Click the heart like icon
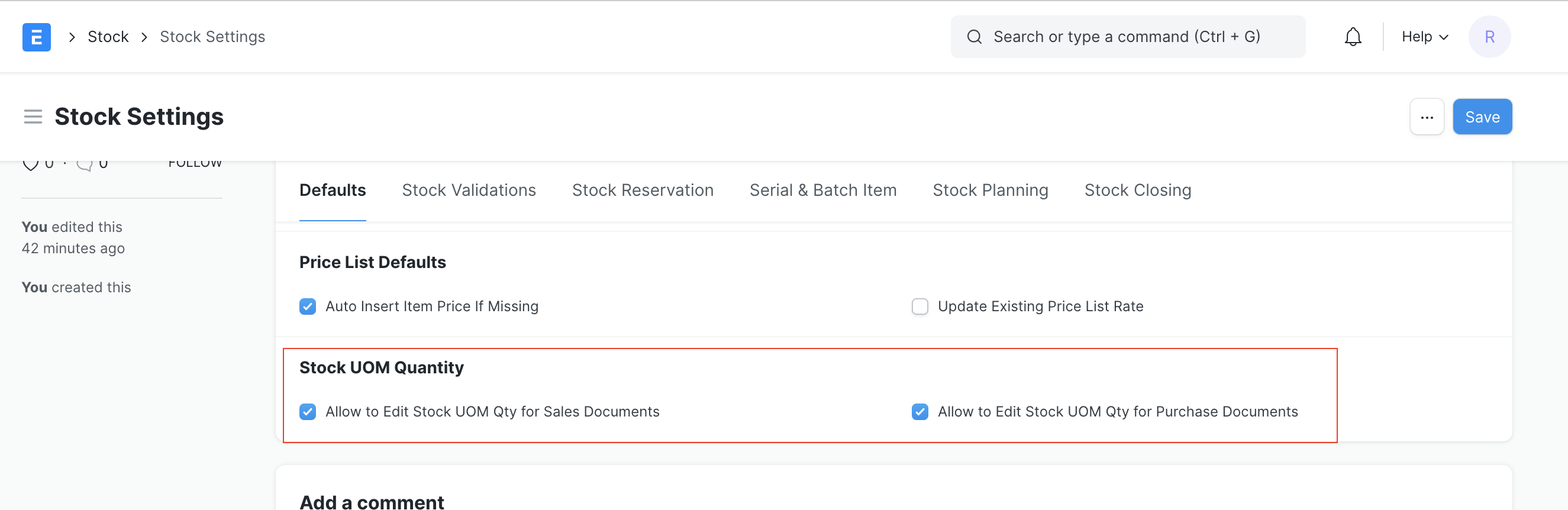This screenshot has width=1568, height=510. [30, 164]
